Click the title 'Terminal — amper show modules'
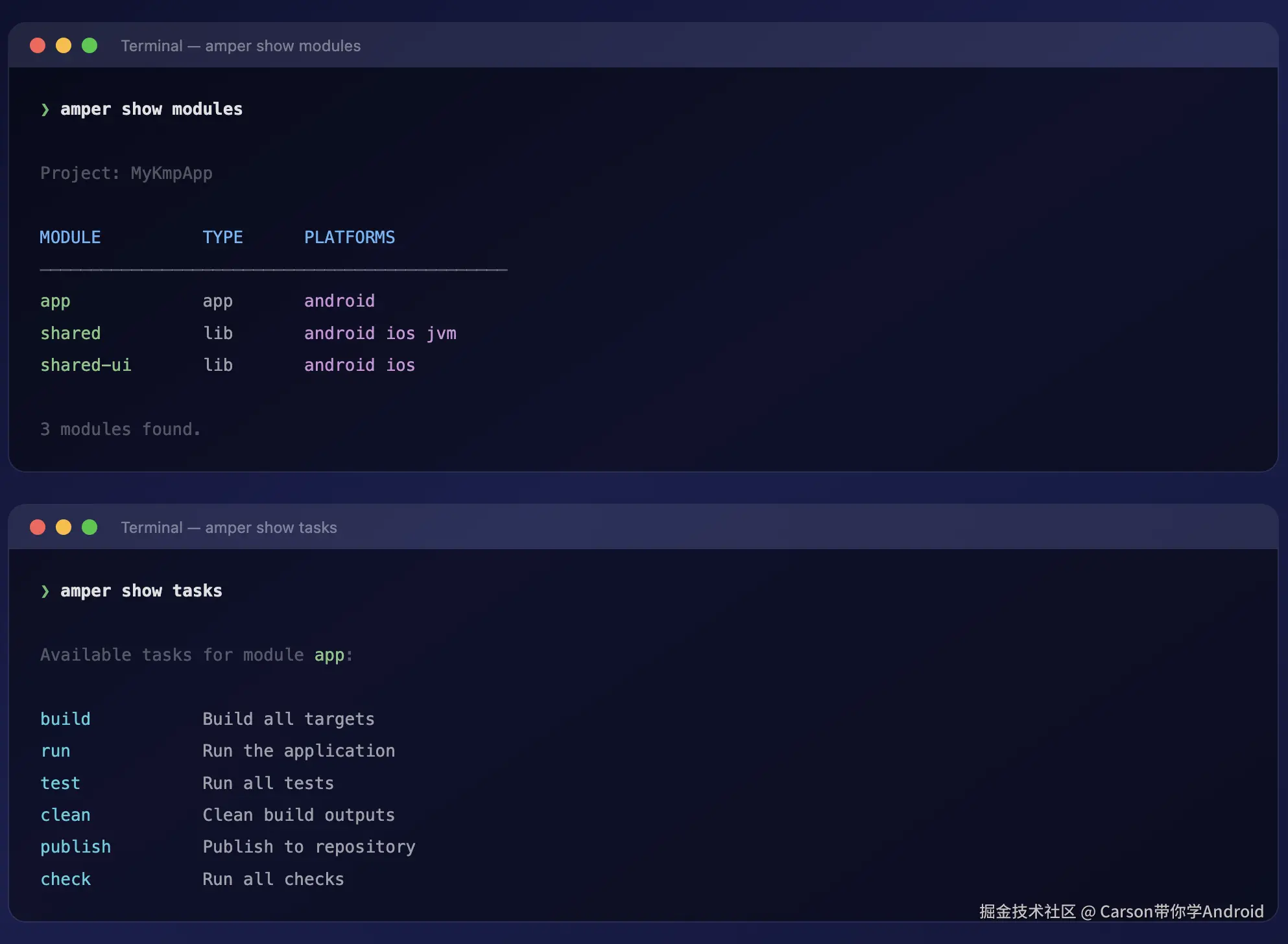 [241, 46]
